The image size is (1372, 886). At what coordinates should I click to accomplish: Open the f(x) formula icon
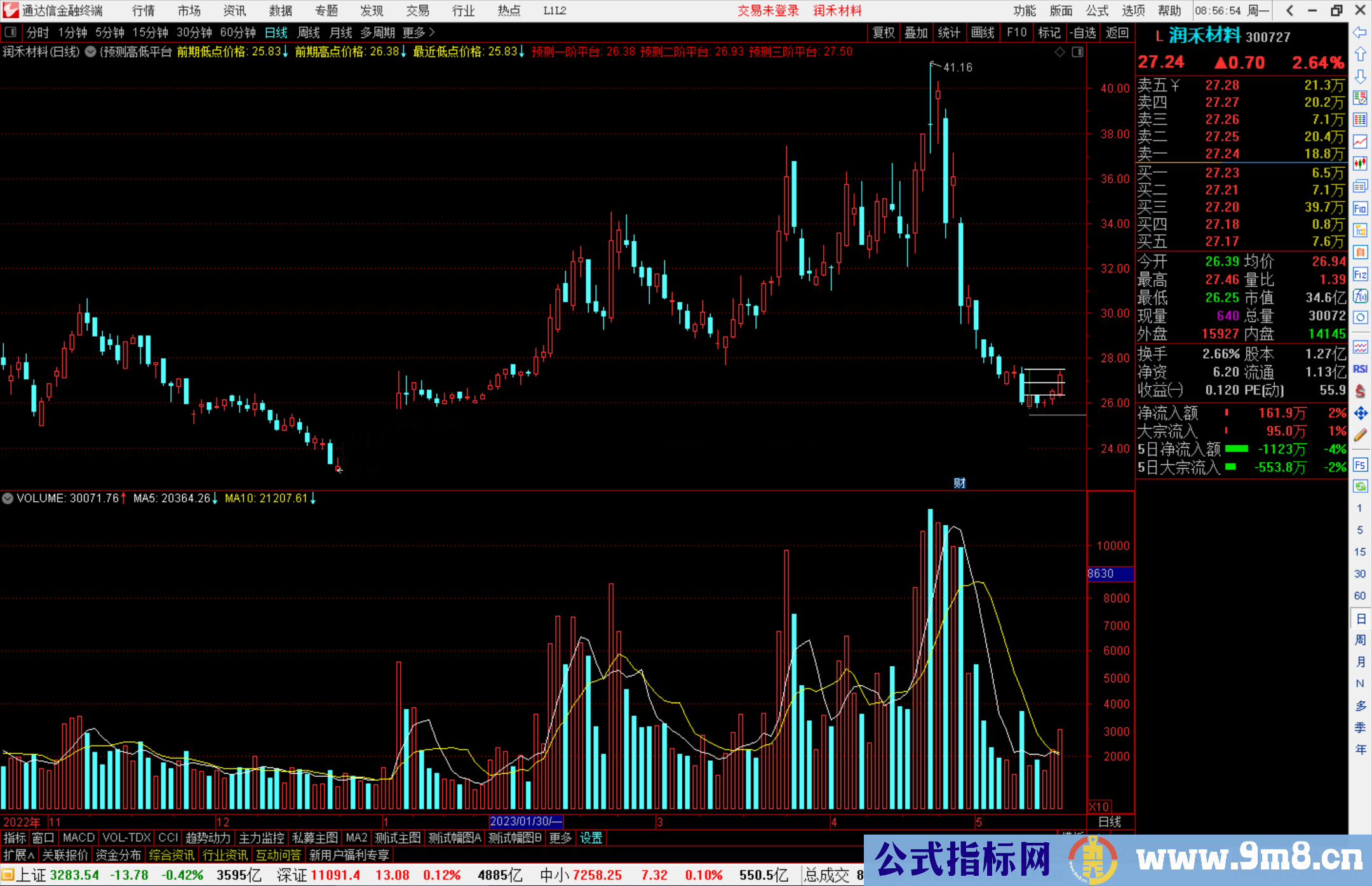pyautogui.click(x=1360, y=296)
